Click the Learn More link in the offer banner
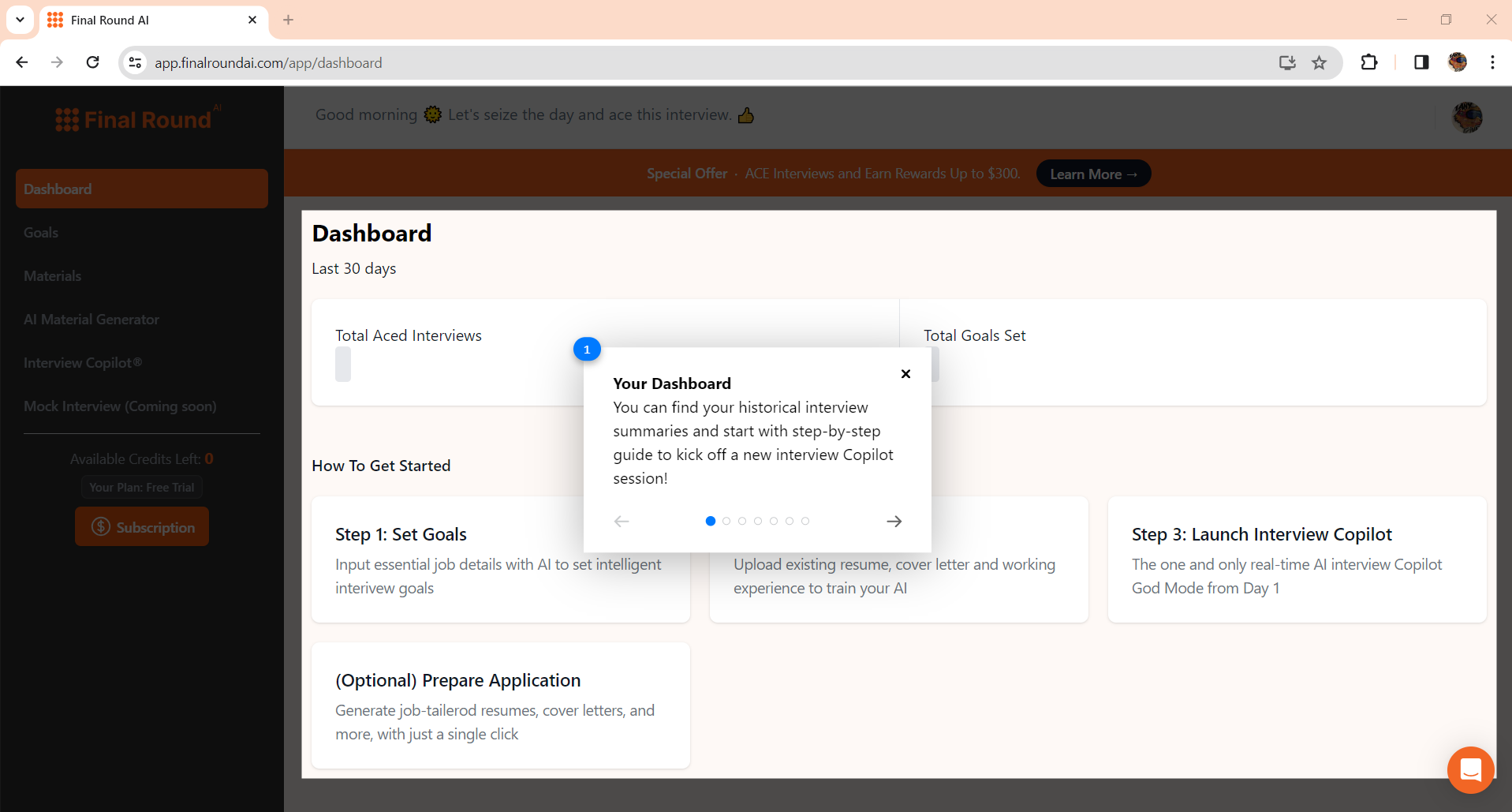The image size is (1512, 812). [1092, 174]
